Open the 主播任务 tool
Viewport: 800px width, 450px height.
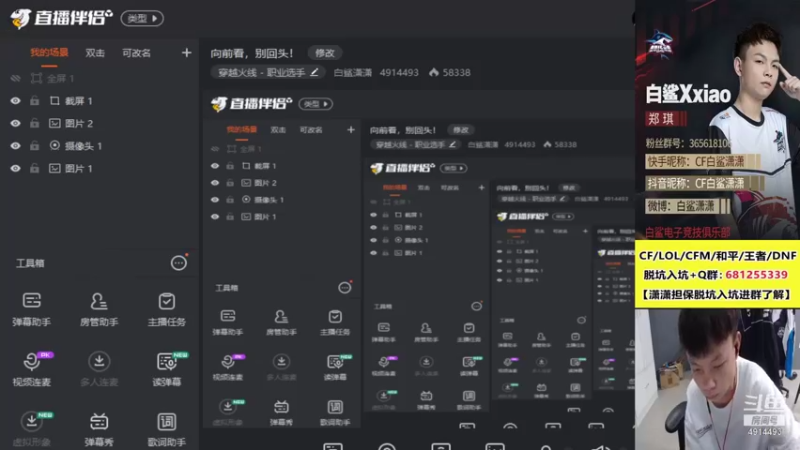coord(166,309)
